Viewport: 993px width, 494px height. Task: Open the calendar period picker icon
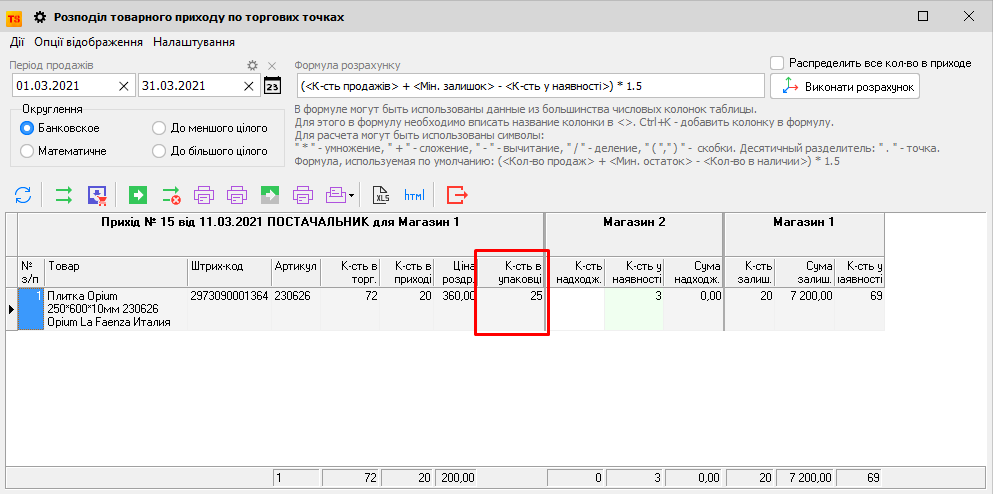(x=272, y=86)
